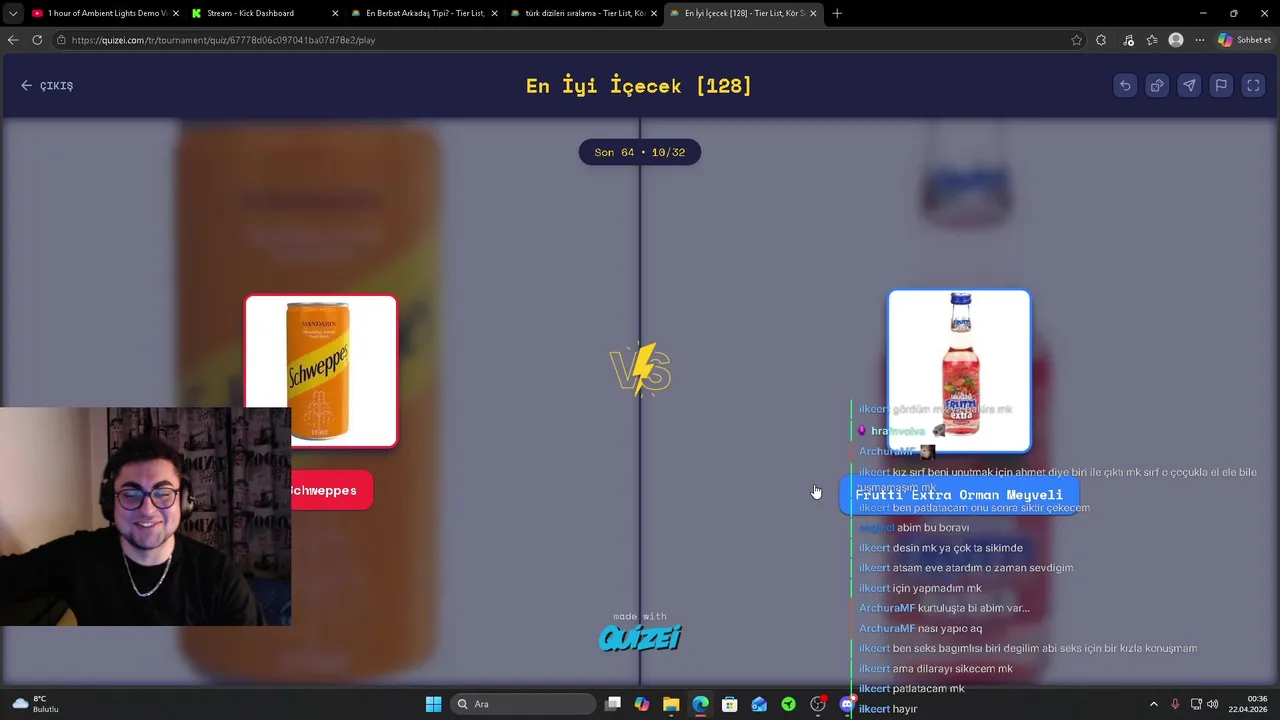
Task: Report the quiz with the flag icon
Action: click(1221, 86)
